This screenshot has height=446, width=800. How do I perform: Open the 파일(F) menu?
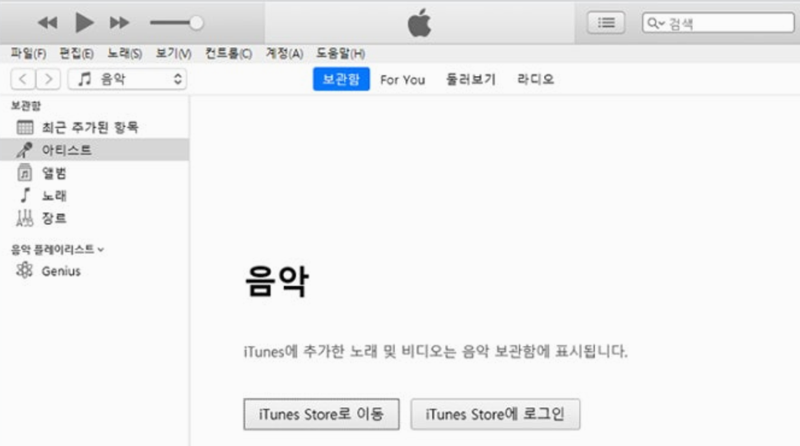(29, 54)
